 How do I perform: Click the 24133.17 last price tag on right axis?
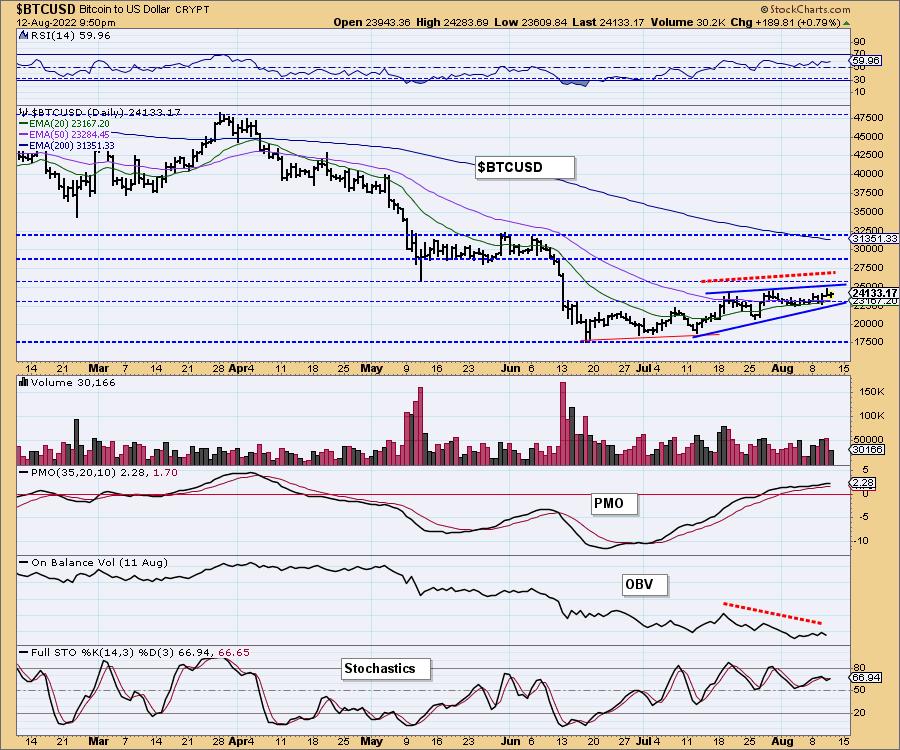[875, 293]
